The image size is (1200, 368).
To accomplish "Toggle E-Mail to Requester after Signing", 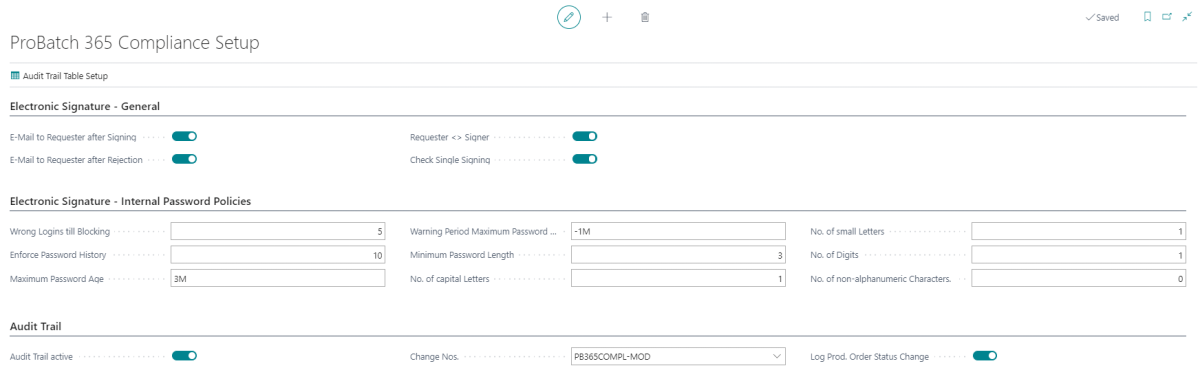I will click(185, 136).
